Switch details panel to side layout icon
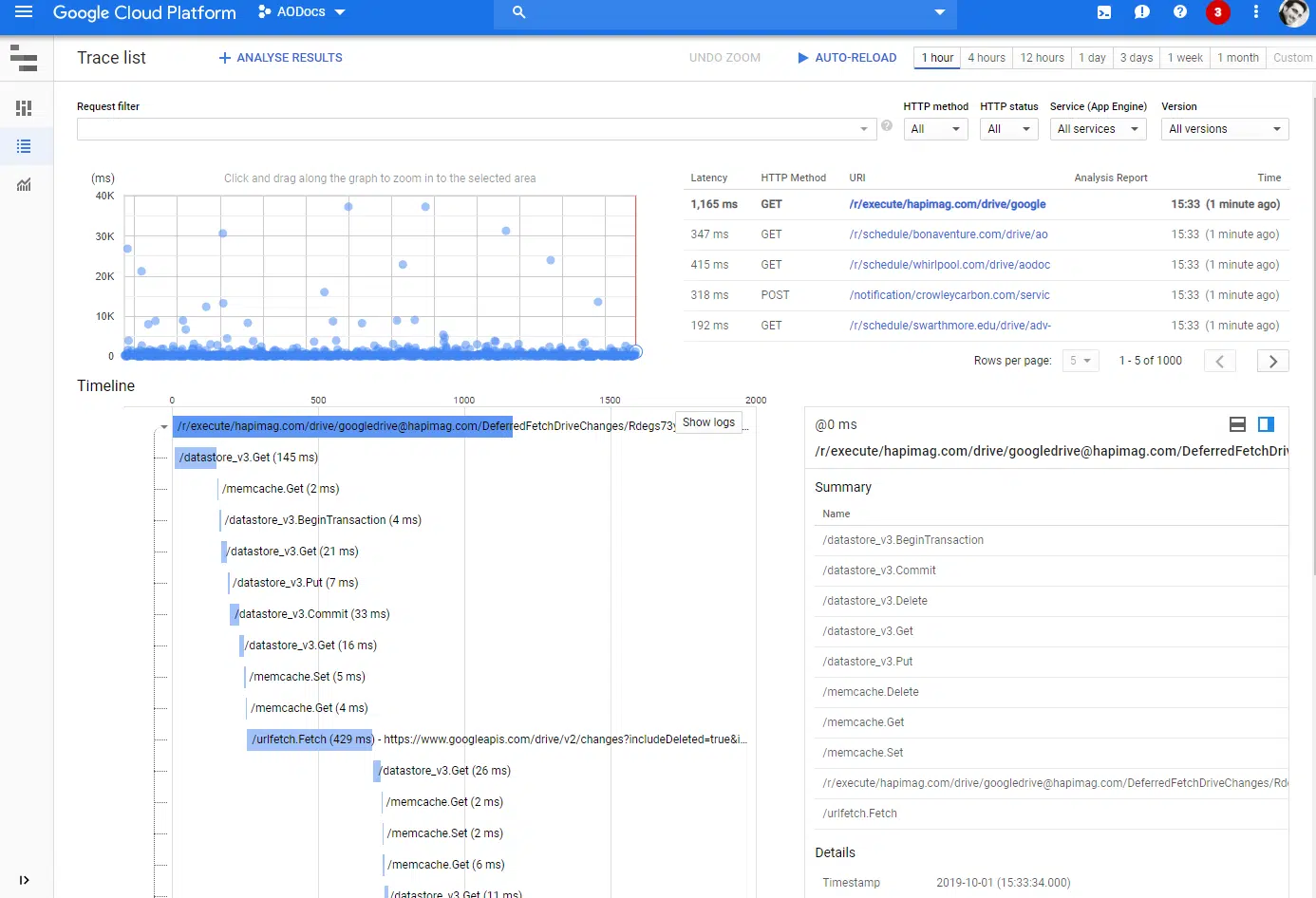Image resolution: width=1316 pixels, height=898 pixels. tap(1266, 424)
